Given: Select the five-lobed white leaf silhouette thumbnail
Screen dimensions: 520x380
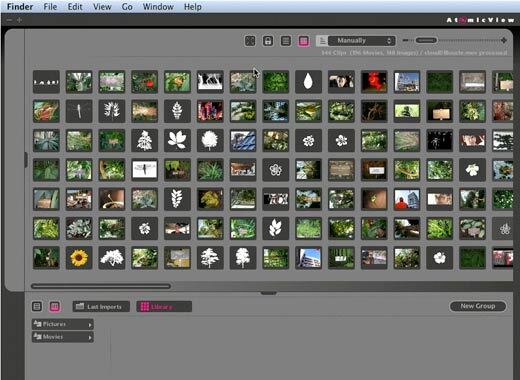Looking at the screenshot, I should pyautogui.click(x=177, y=140).
